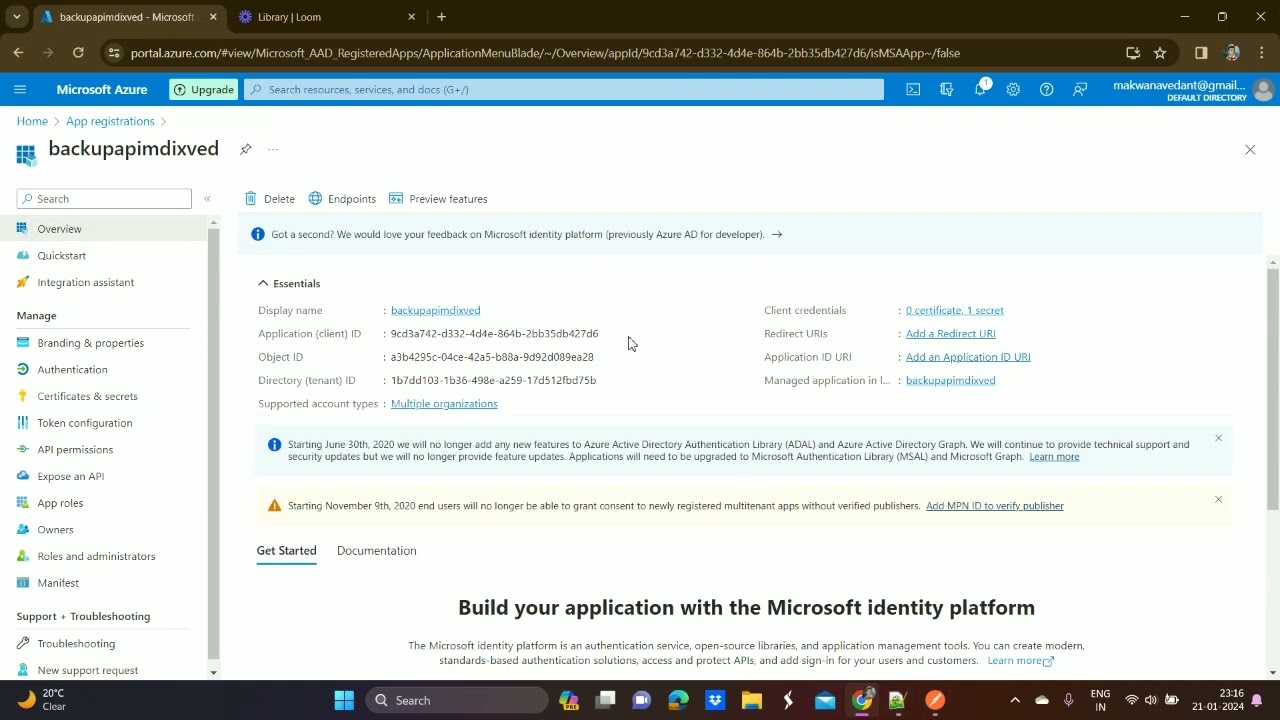Open a new browser tab

click(x=442, y=17)
